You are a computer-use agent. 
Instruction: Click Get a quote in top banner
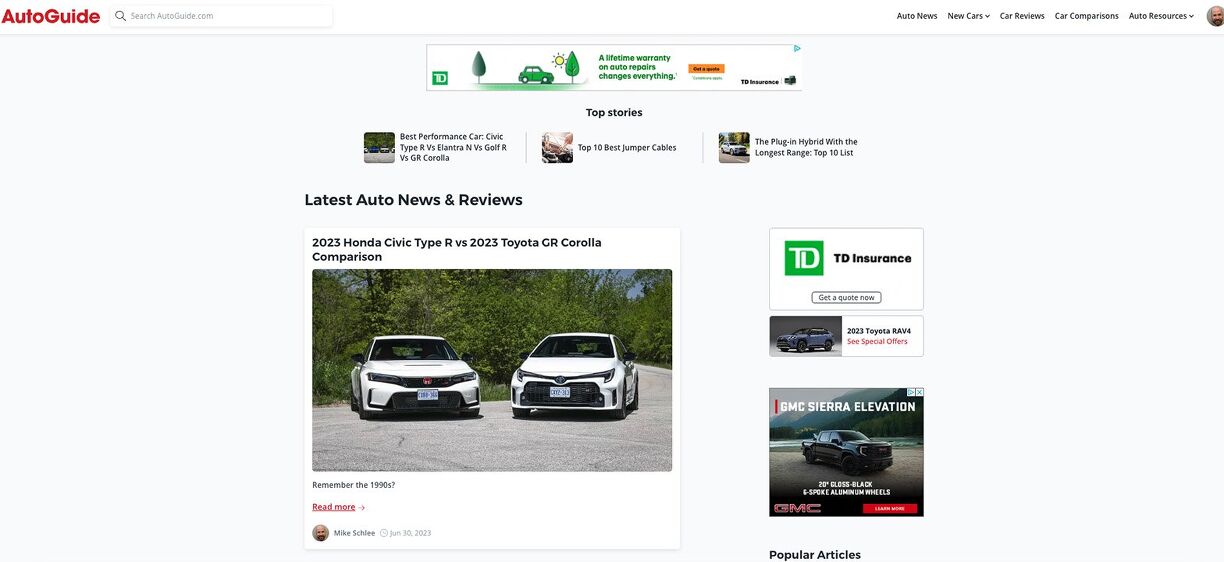point(707,68)
